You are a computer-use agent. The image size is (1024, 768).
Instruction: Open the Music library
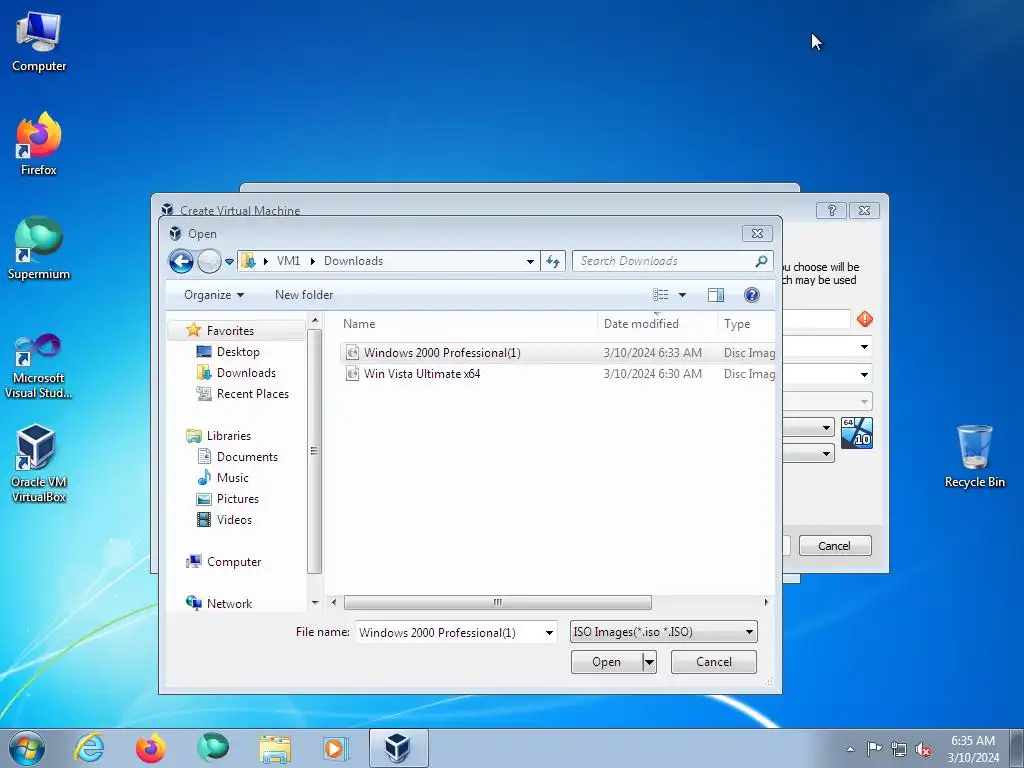point(232,477)
